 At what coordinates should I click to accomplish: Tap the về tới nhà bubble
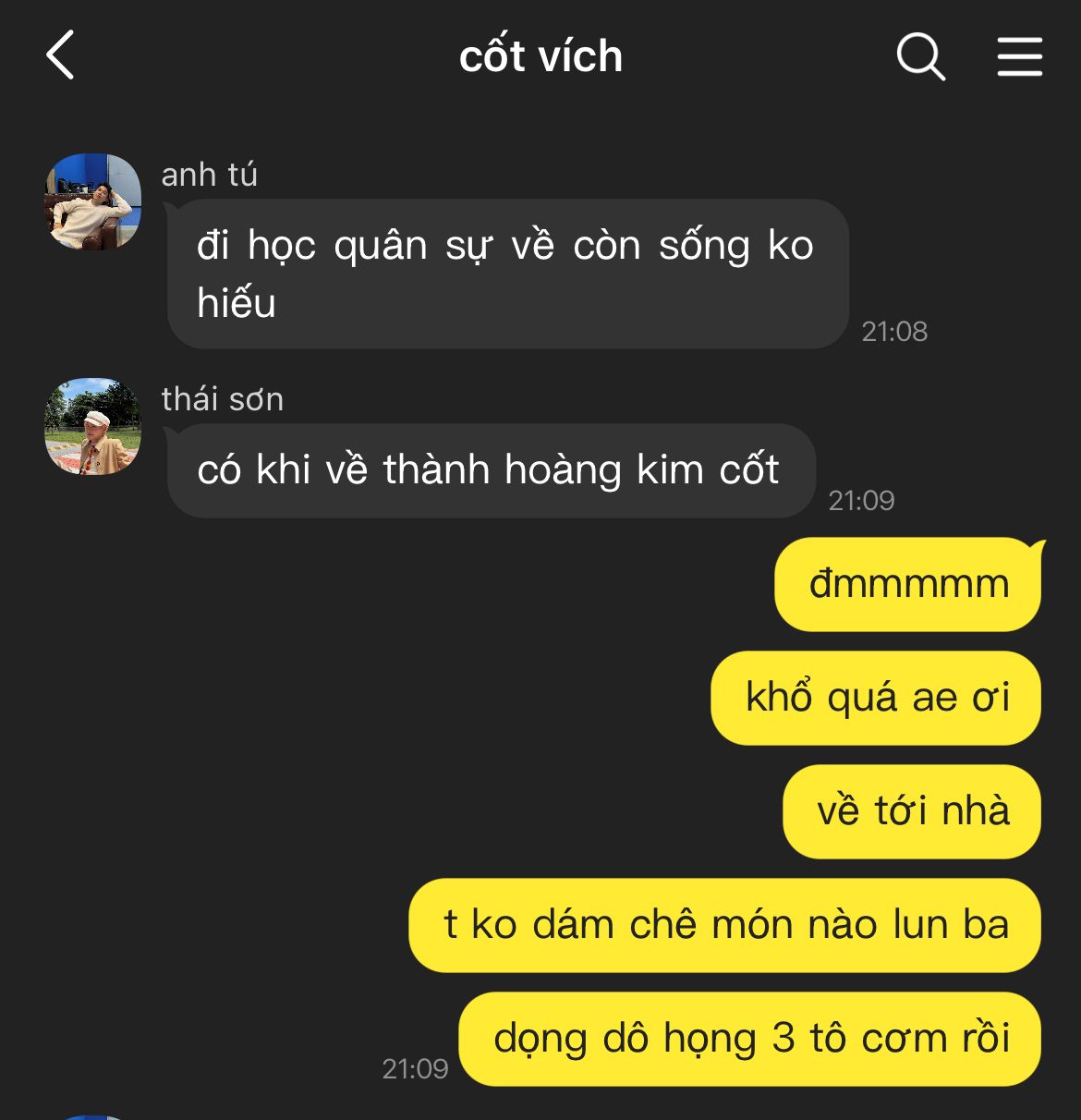[912, 811]
